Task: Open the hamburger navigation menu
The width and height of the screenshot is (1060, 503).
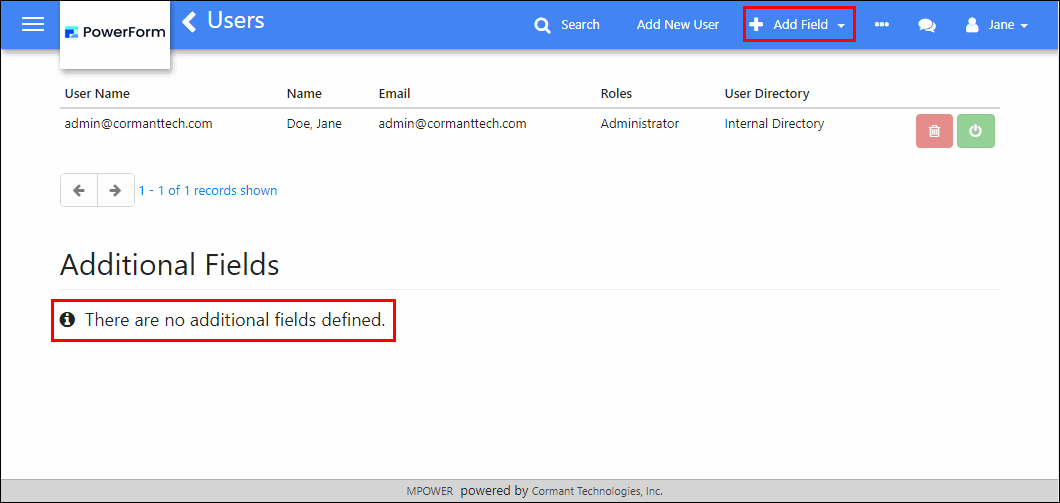Action: [32, 24]
